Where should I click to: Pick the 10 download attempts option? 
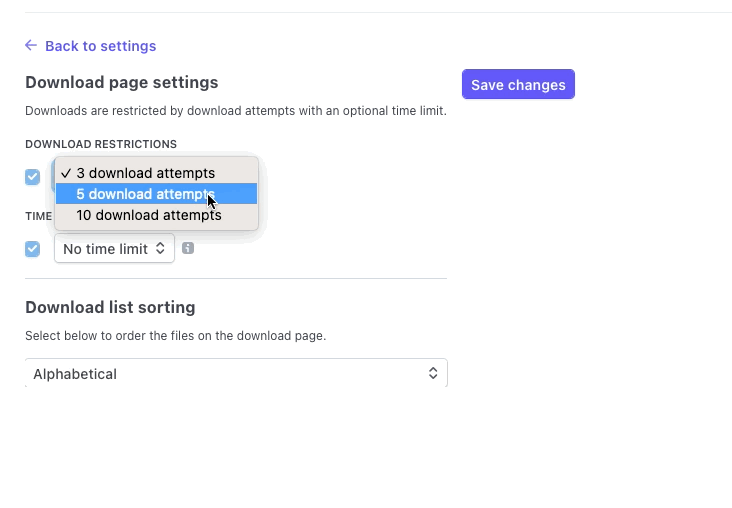click(x=149, y=215)
